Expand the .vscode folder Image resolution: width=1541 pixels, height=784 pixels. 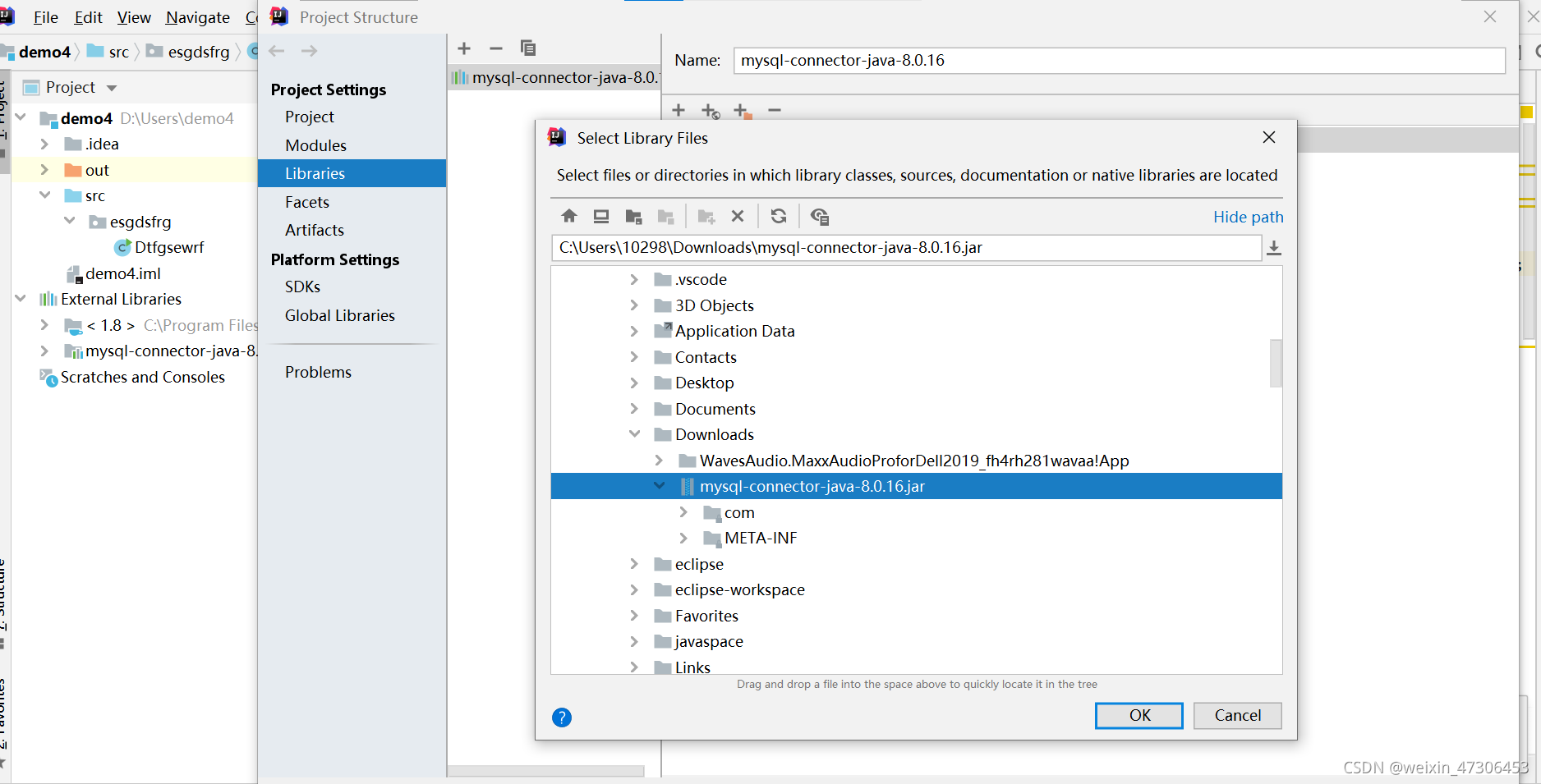pyautogui.click(x=634, y=280)
